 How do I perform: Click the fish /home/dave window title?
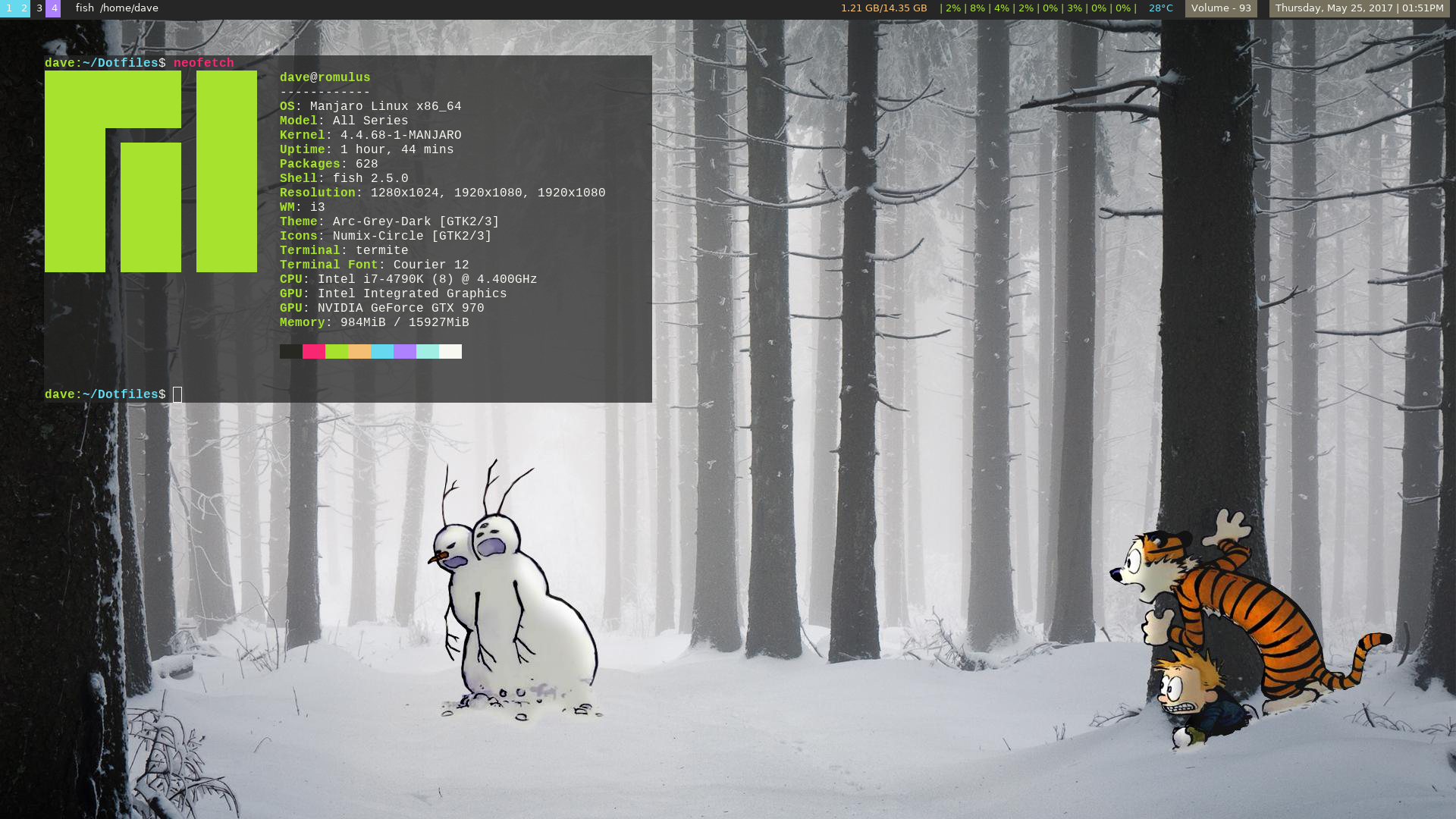pos(117,8)
